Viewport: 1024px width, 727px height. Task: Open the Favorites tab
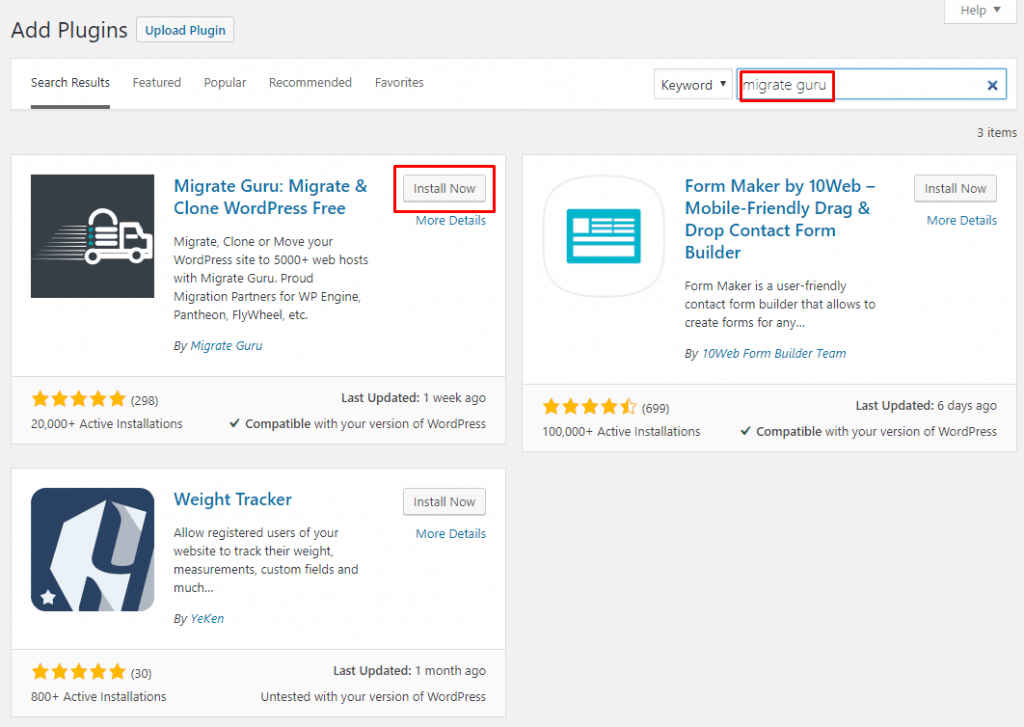click(x=399, y=83)
